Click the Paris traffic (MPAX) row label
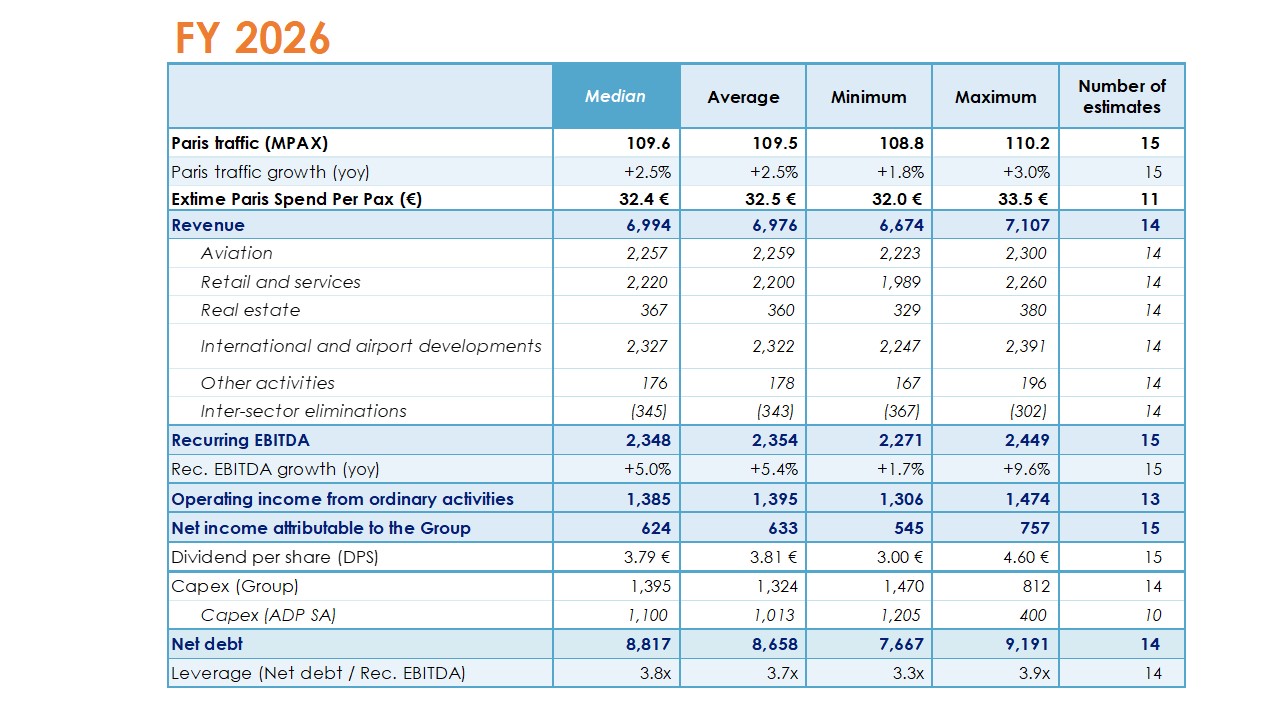Viewport: 1280px width, 720px height. point(249,143)
